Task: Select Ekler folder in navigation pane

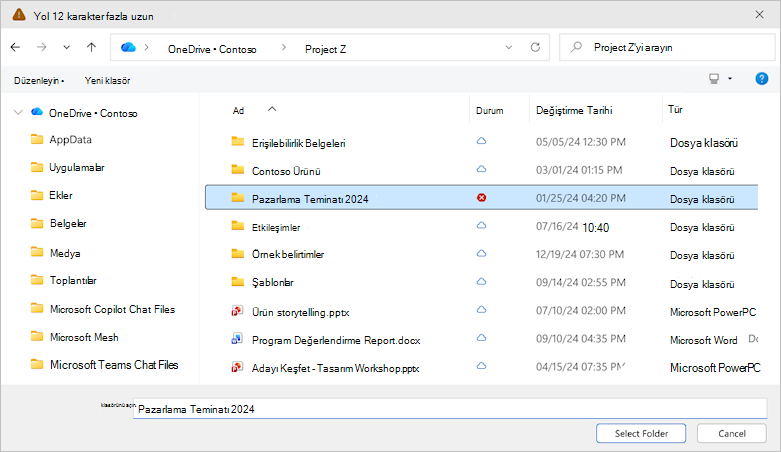Action: pos(61,195)
